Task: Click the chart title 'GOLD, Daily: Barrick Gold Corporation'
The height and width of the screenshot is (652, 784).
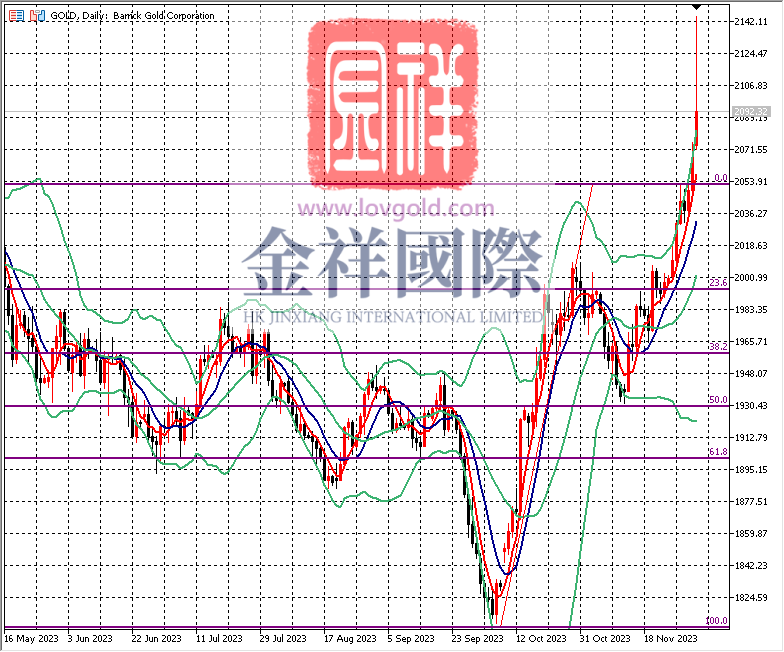Action: click(x=132, y=16)
